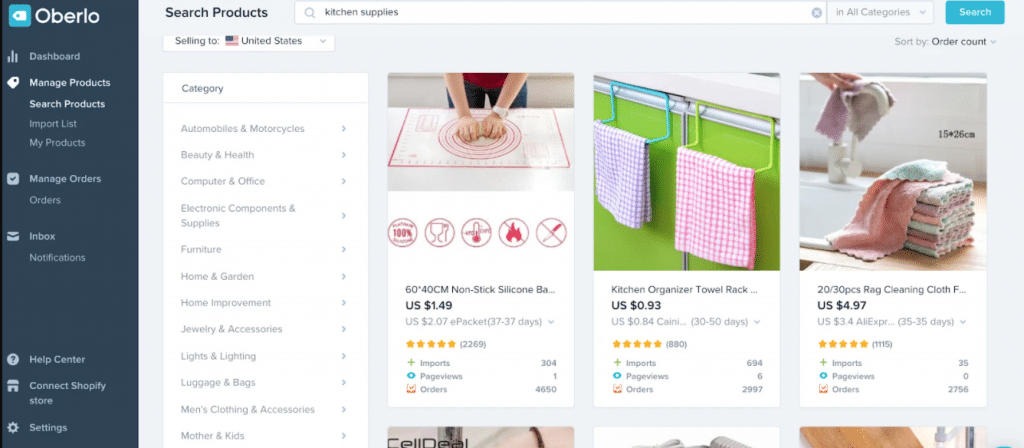Open Orders in the sidebar
1024x448 pixels.
(45, 200)
